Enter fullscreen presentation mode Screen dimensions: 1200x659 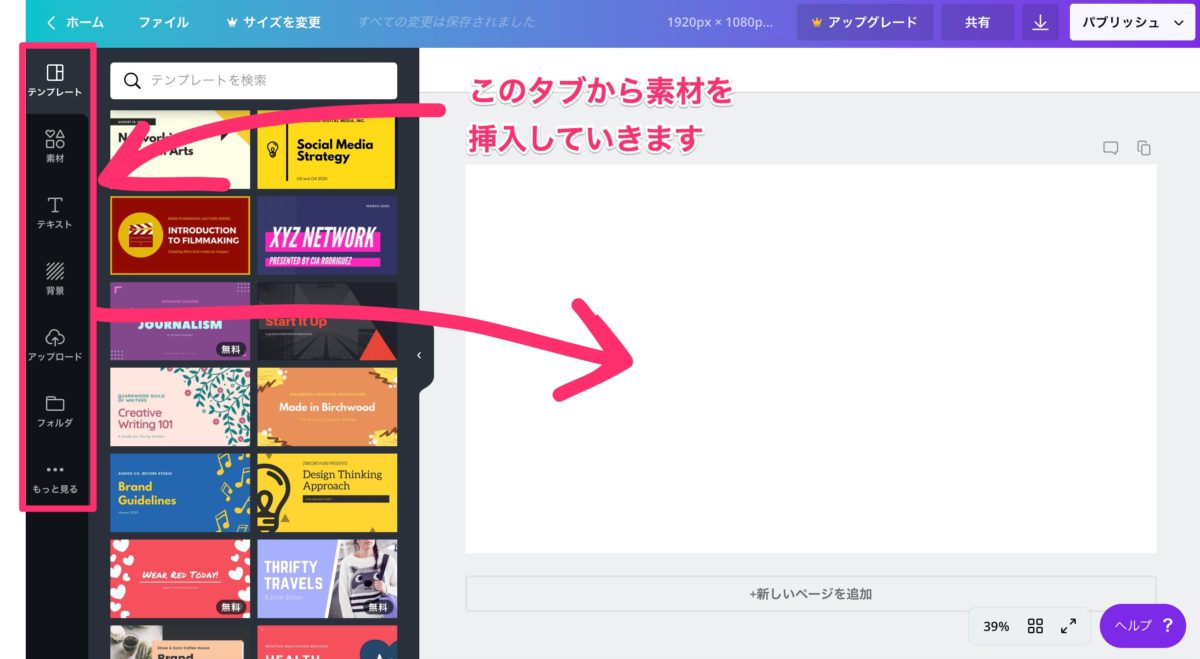point(1068,626)
